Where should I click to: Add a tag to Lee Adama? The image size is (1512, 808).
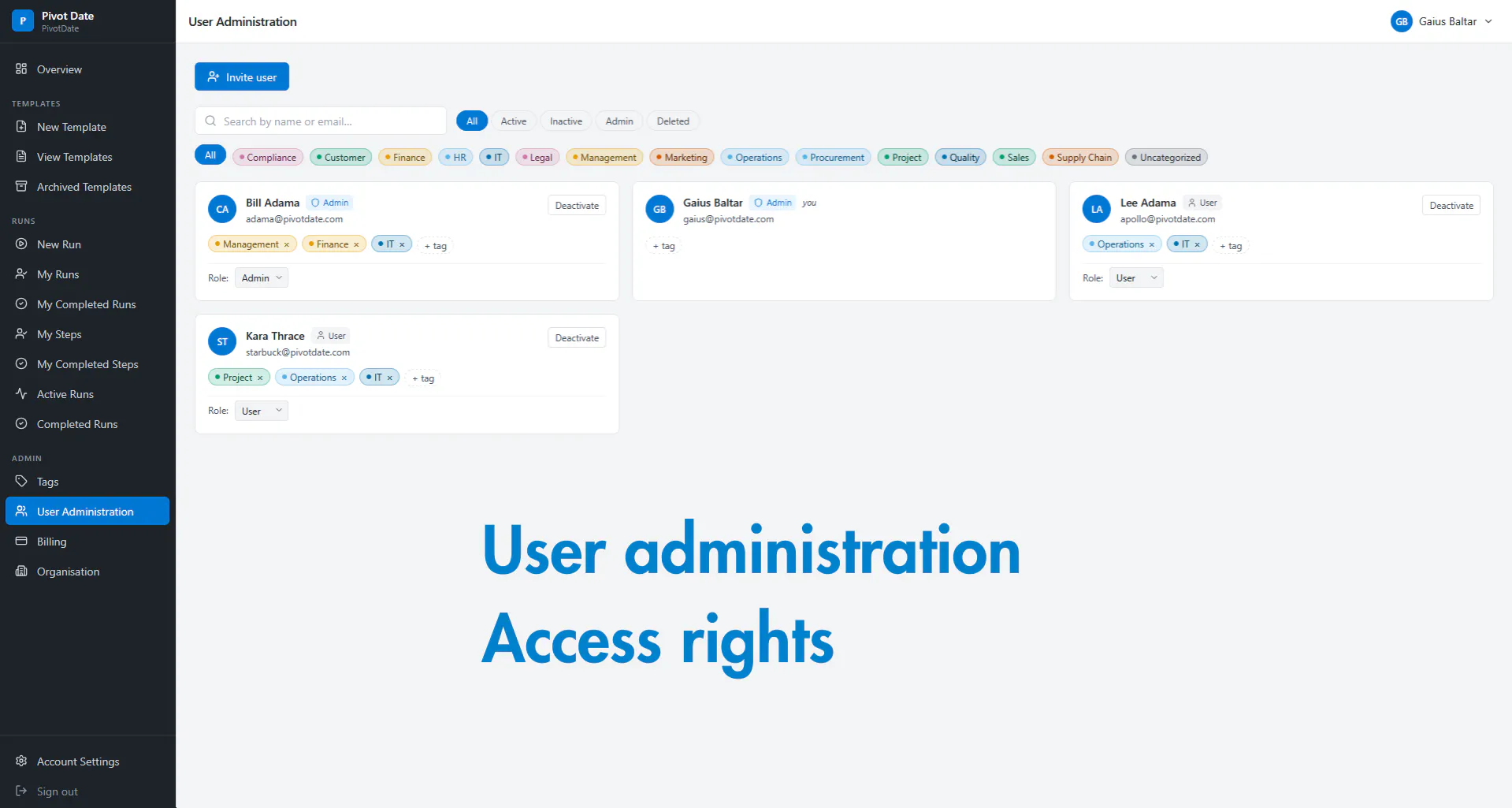click(1231, 245)
